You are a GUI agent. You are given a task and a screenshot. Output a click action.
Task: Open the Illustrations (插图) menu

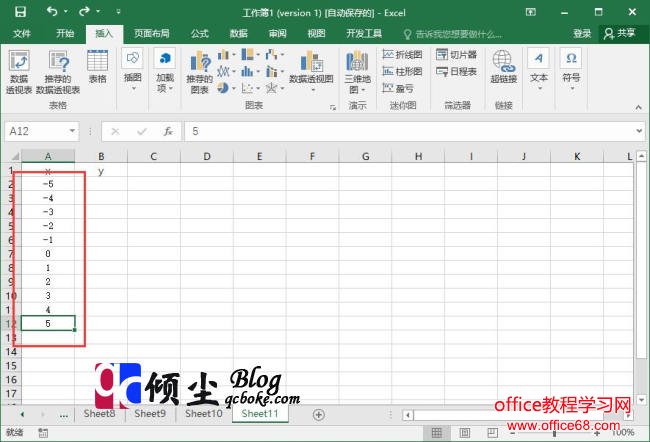(133, 70)
